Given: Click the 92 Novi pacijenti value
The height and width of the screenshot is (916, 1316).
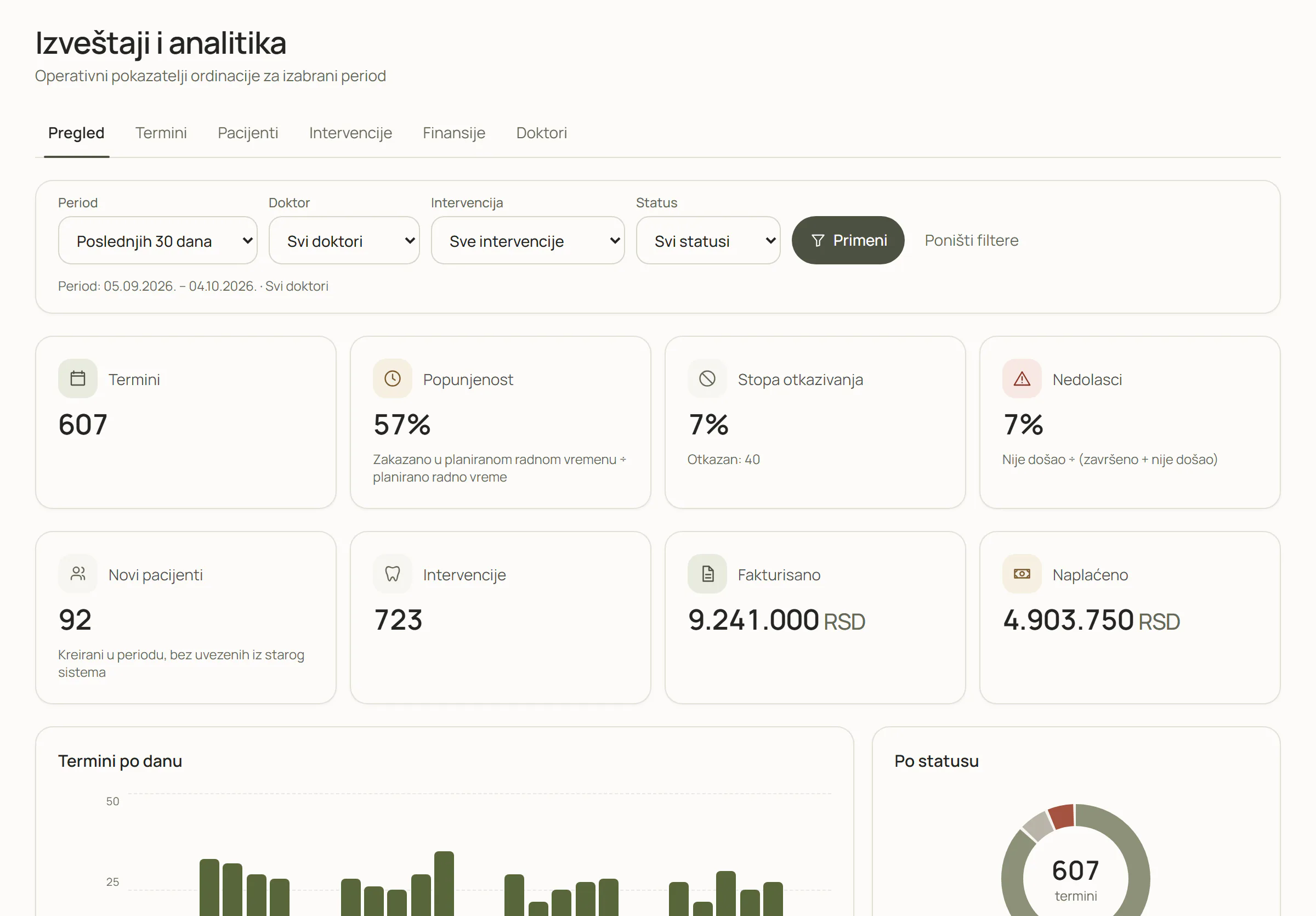Looking at the screenshot, I should click(75, 620).
